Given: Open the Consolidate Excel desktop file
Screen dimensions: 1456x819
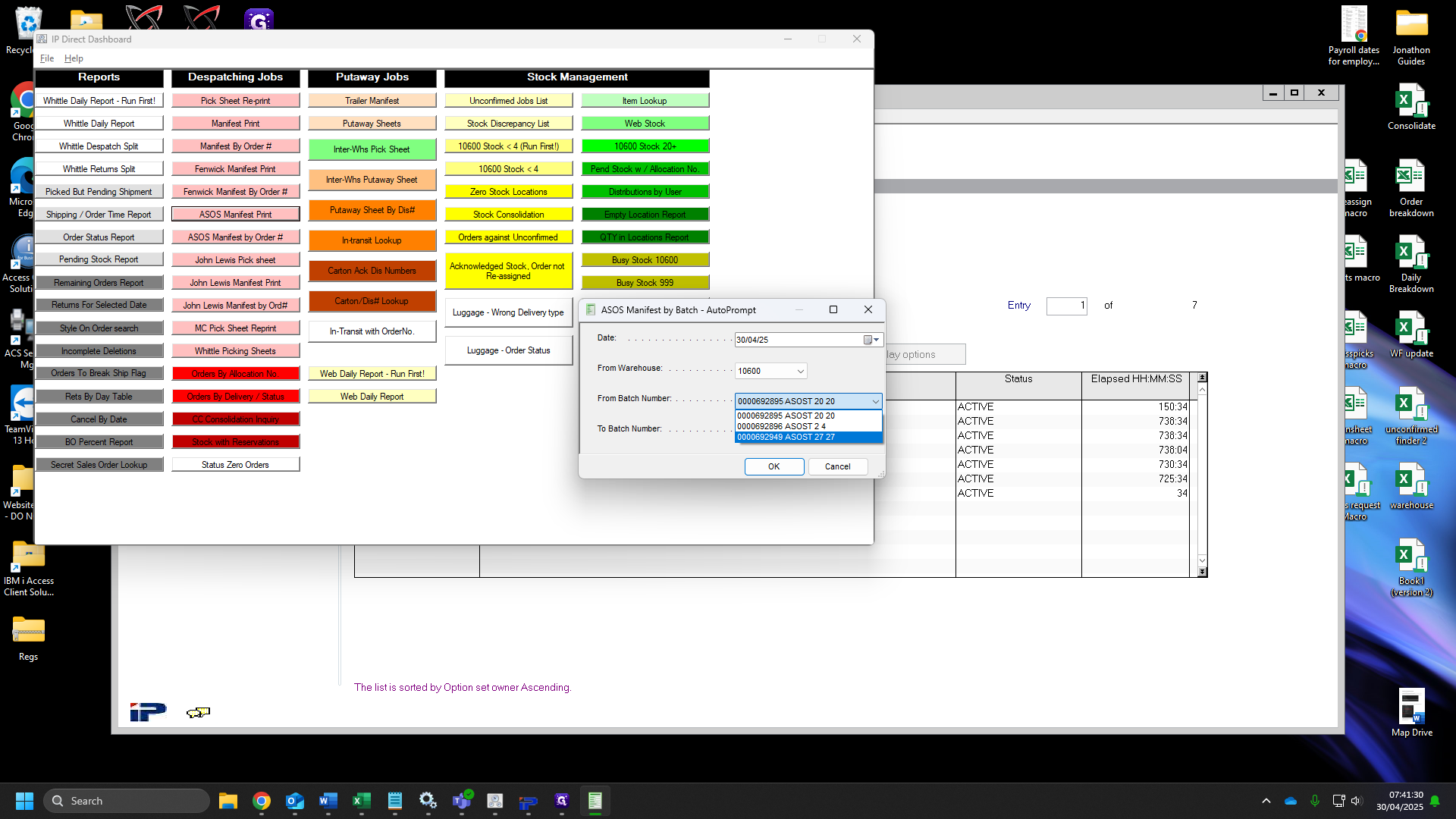Looking at the screenshot, I should point(1411,106).
